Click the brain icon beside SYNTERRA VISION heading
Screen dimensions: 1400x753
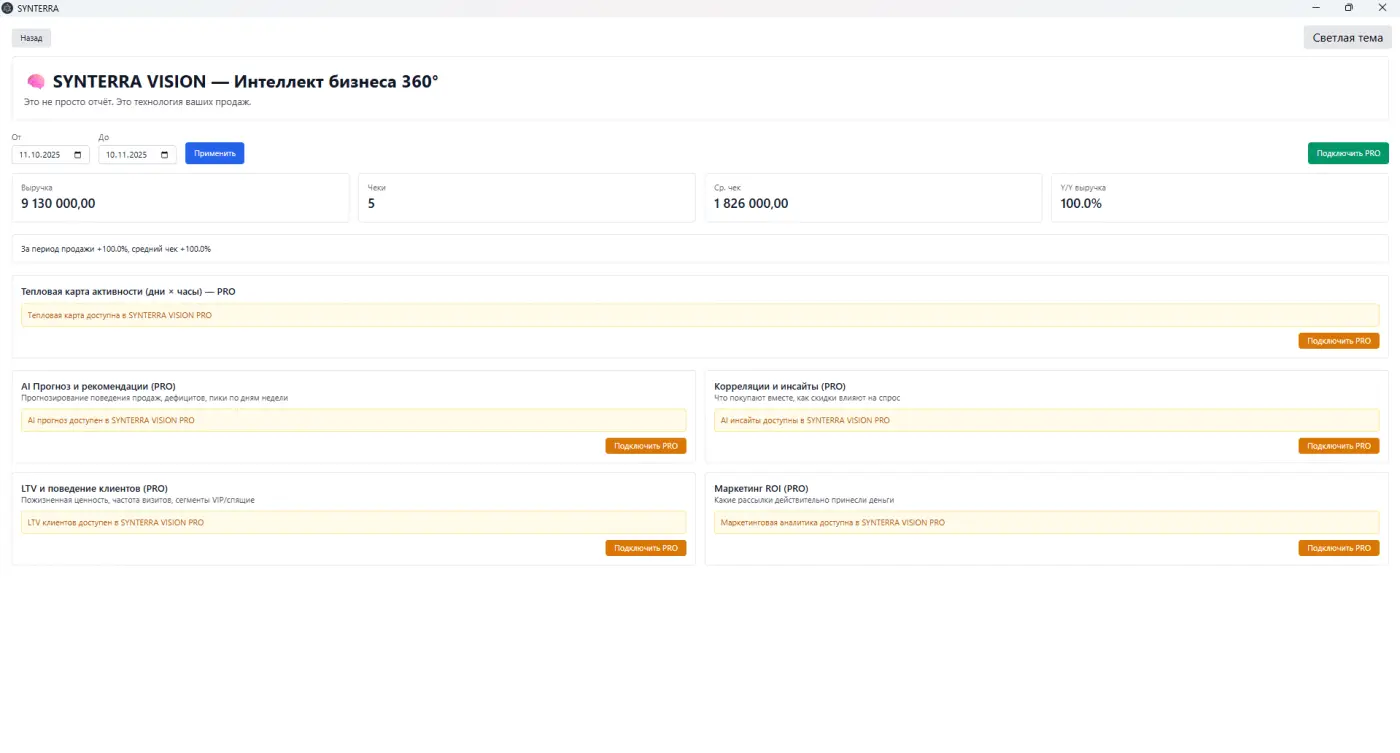pyautogui.click(x=36, y=82)
